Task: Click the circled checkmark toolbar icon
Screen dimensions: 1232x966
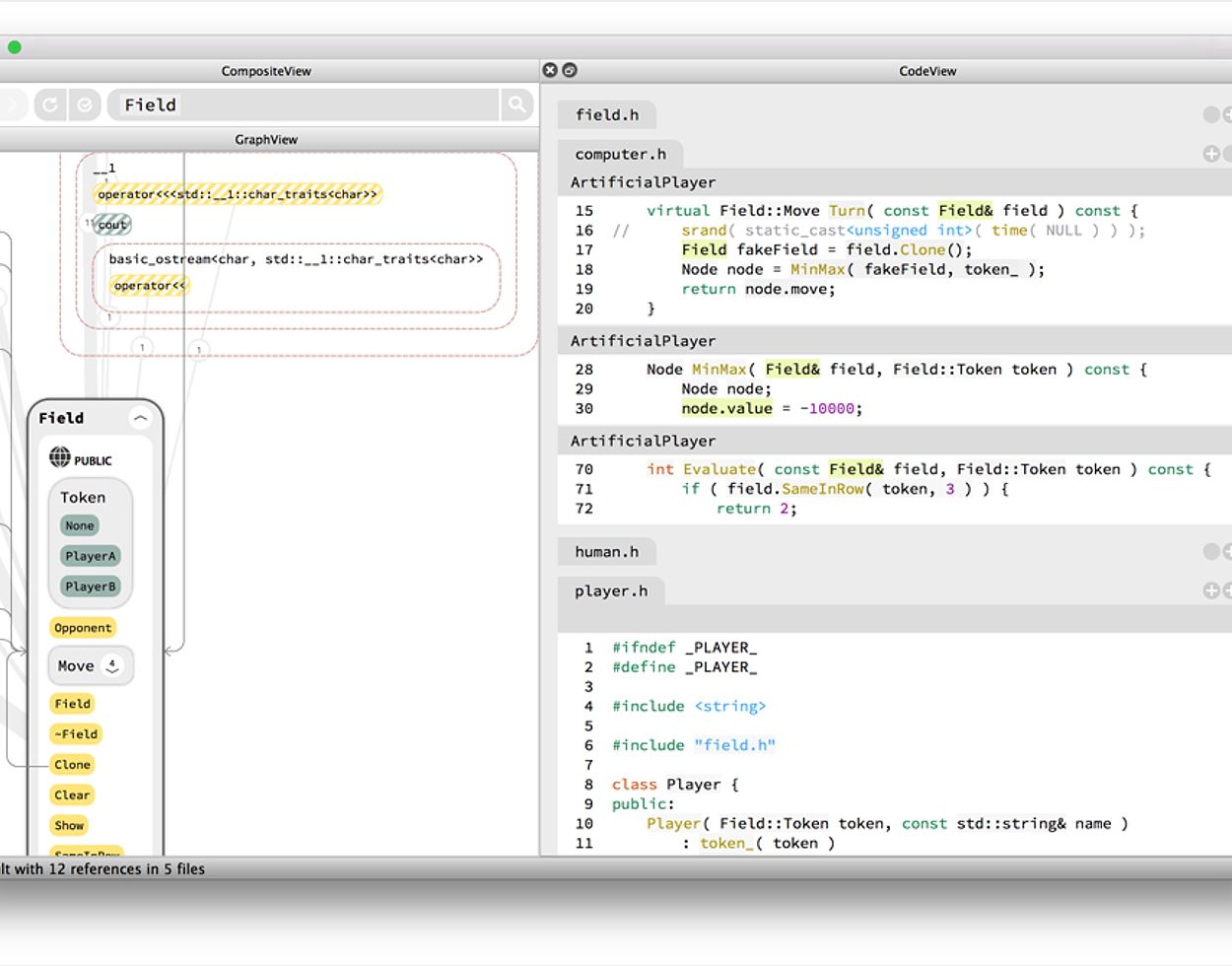Action: pos(85,104)
